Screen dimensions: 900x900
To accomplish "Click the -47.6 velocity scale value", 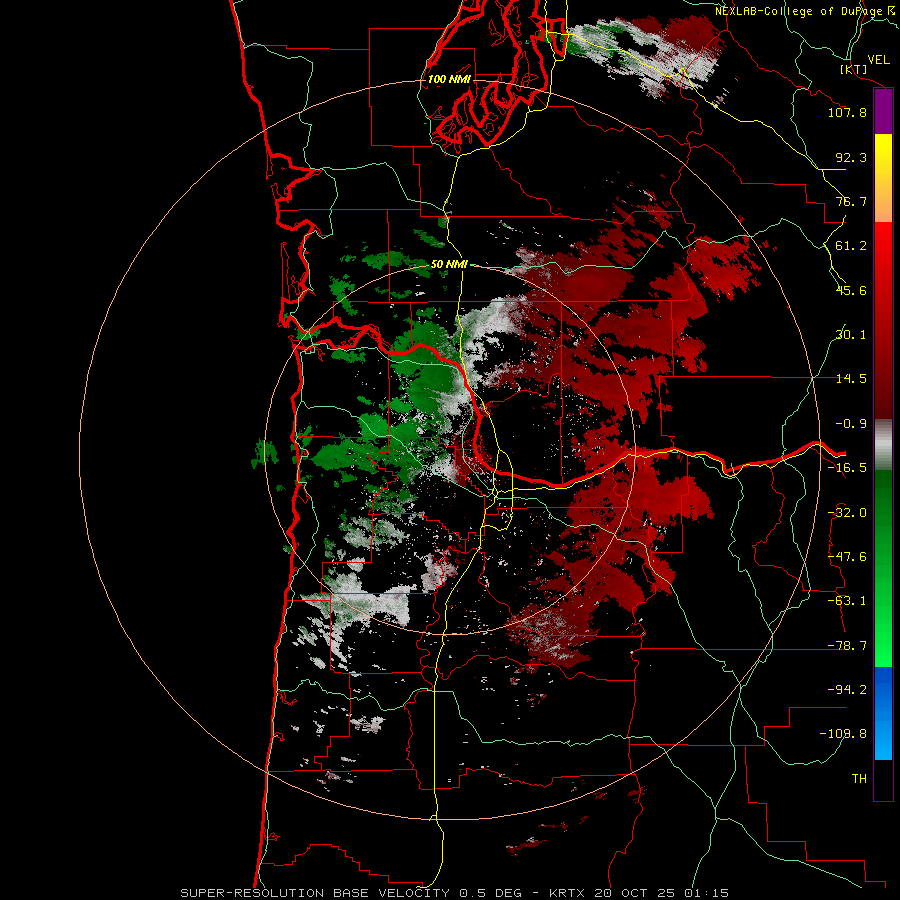I will [x=847, y=557].
